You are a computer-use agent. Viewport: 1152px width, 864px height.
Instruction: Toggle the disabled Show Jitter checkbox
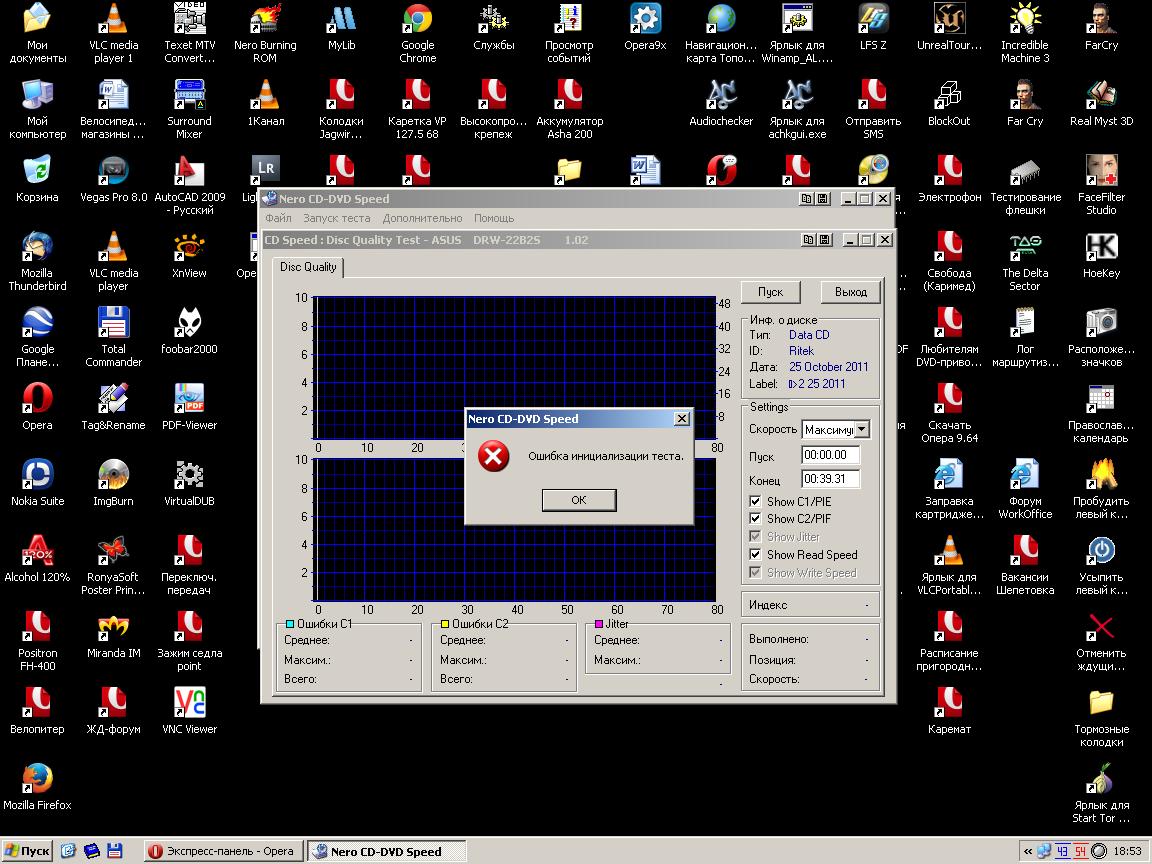click(755, 536)
